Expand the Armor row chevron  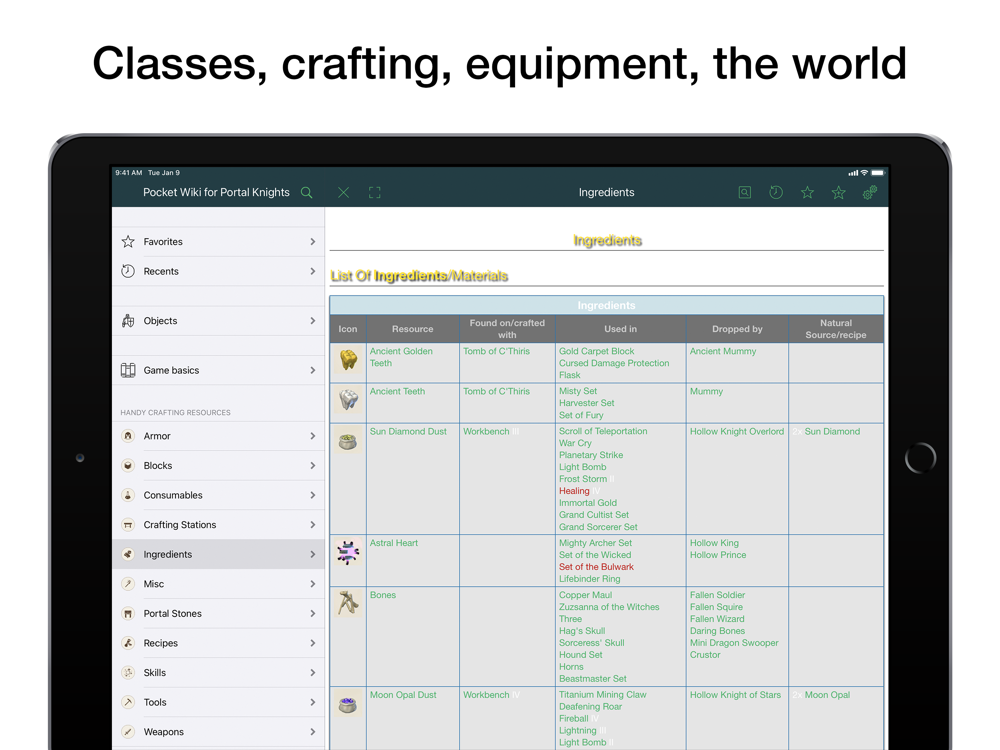312,436
